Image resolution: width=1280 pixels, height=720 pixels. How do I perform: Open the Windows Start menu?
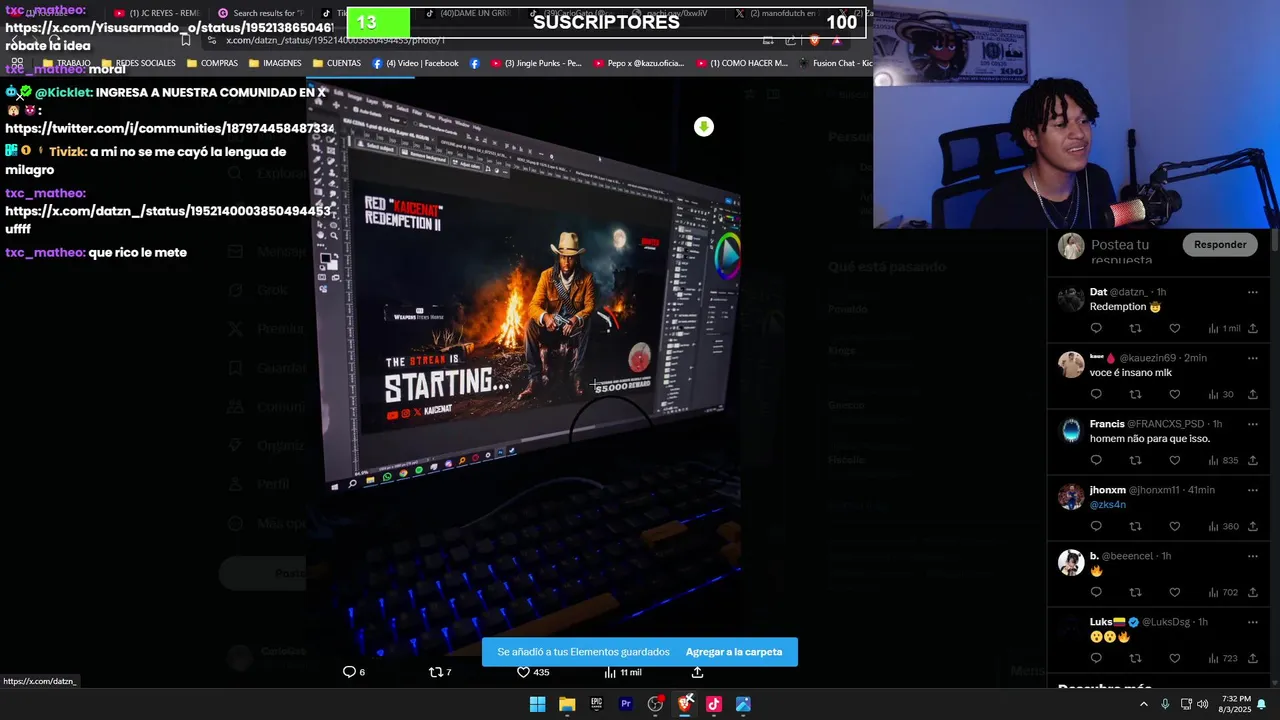[537, 704]
